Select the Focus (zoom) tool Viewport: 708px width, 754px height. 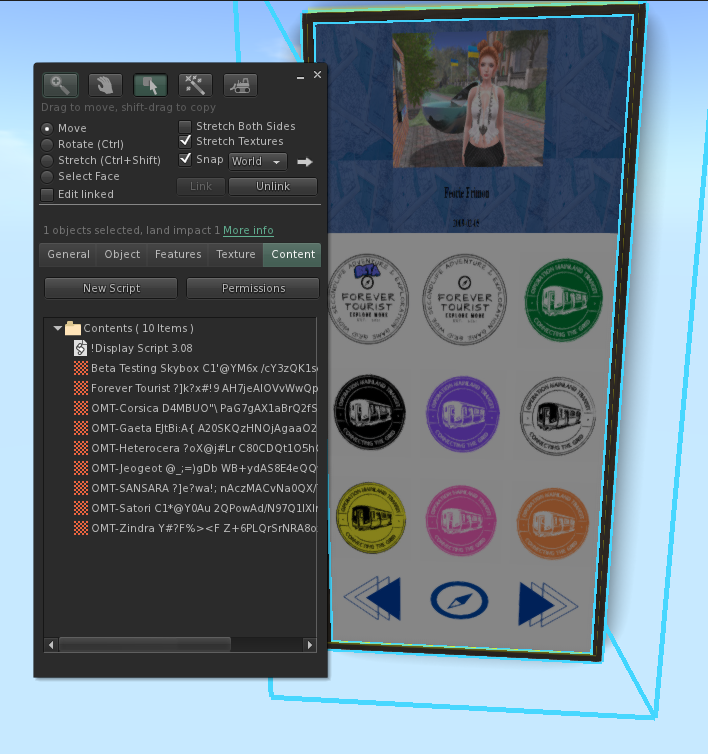pyautogui.click(x=61, y=86)
